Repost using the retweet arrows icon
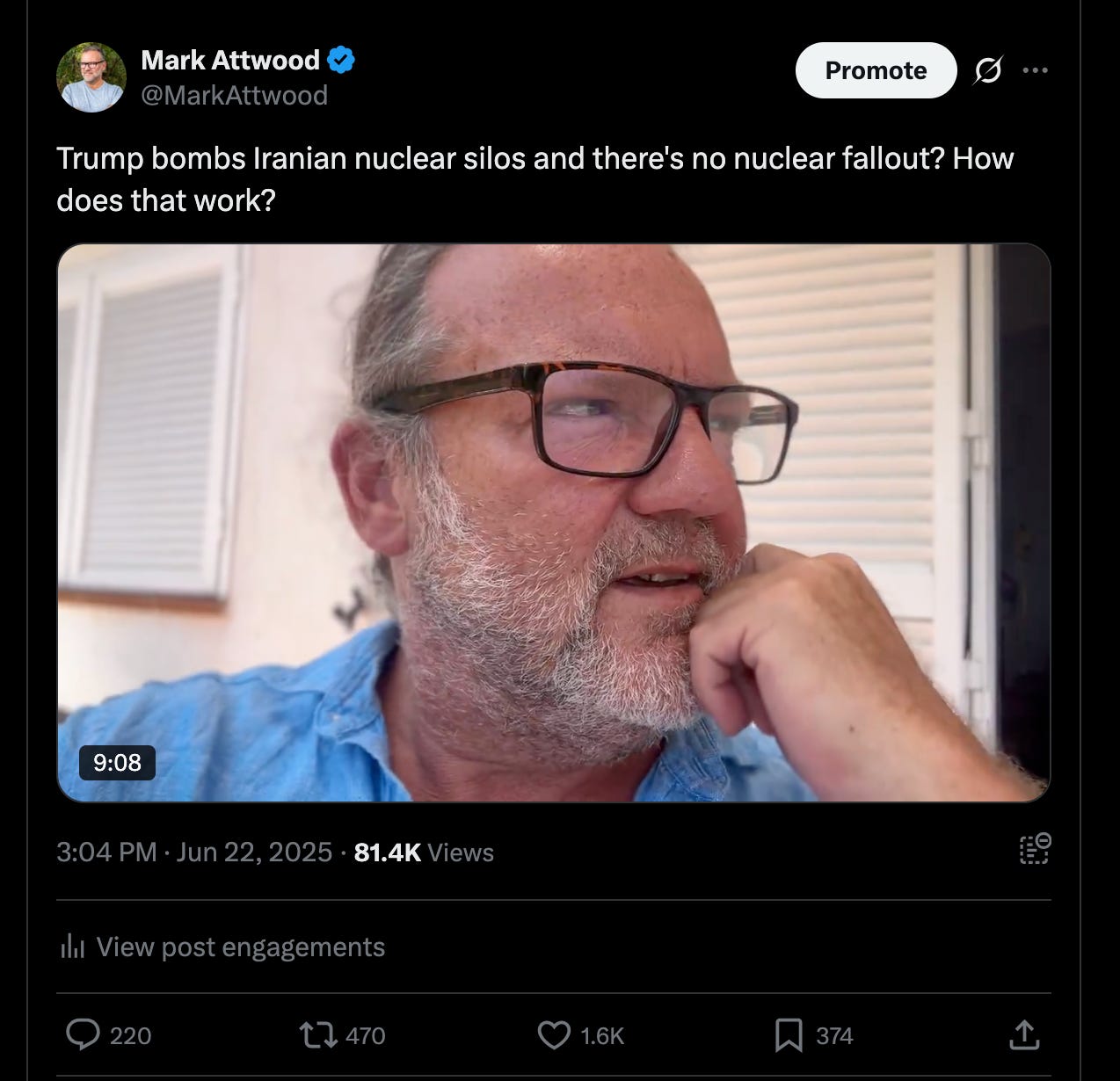Image resolution: width=1120 pixels, height=1081 pixels. click(318, 1034)
